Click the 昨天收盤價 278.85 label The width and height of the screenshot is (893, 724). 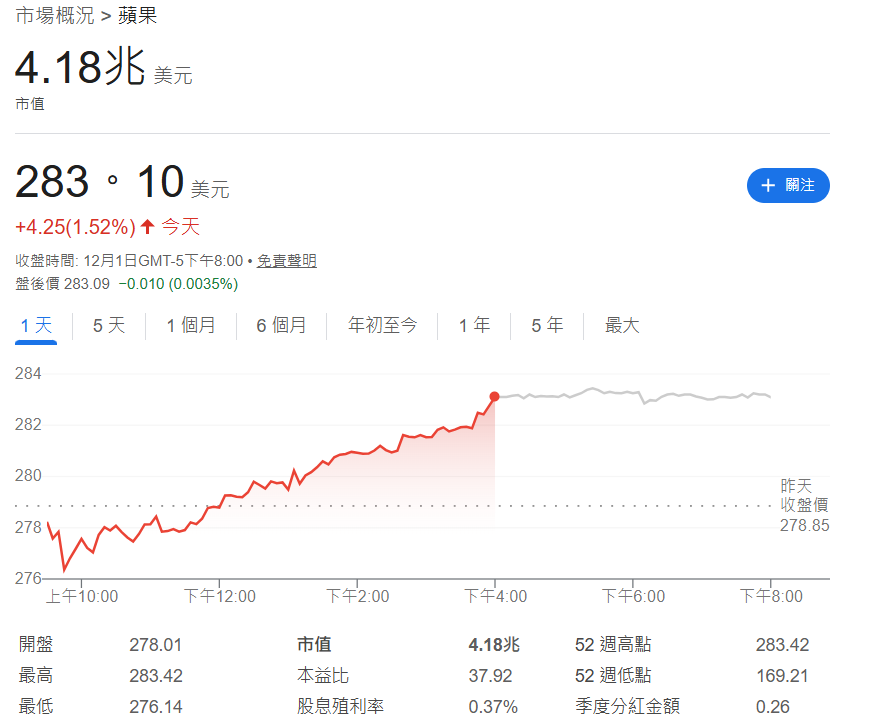[x=804, y=505]
